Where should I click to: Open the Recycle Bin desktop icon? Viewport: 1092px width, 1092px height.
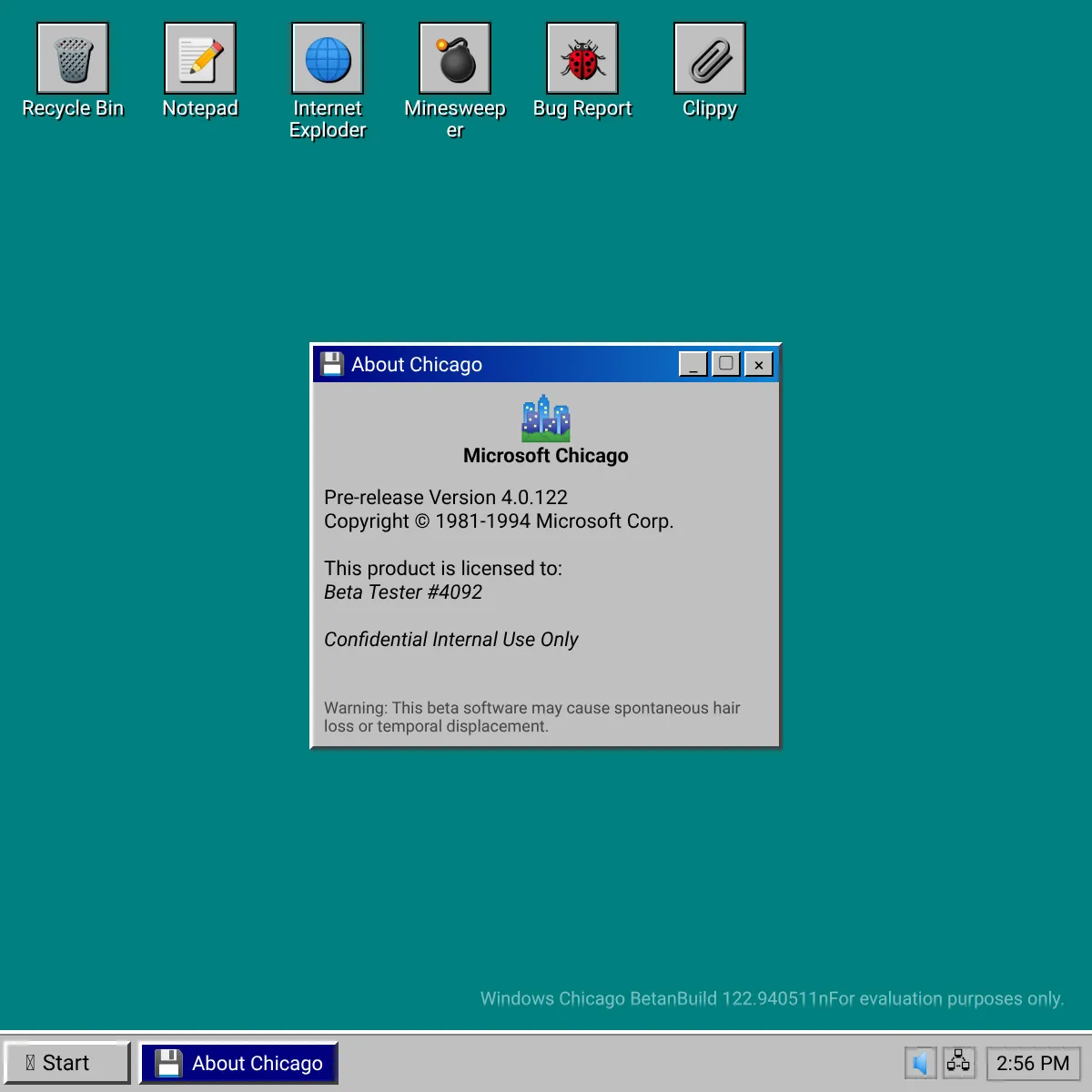pos(73,58)
